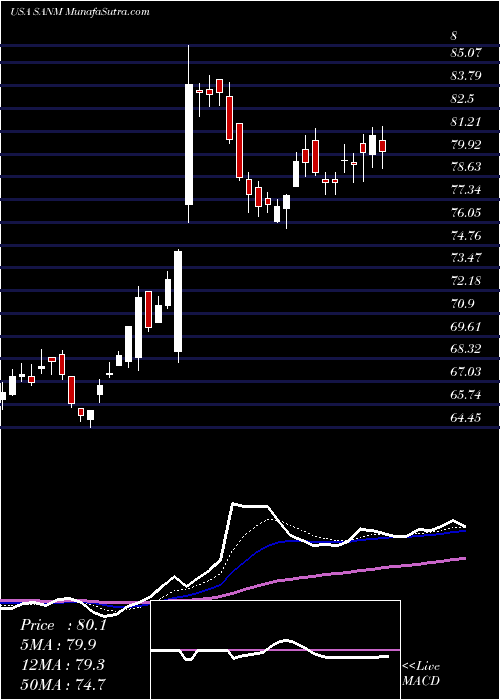Click the 69.61 price axis label
Screen dimensions: 500x700
pyautogui.click(x=467, y=327)
